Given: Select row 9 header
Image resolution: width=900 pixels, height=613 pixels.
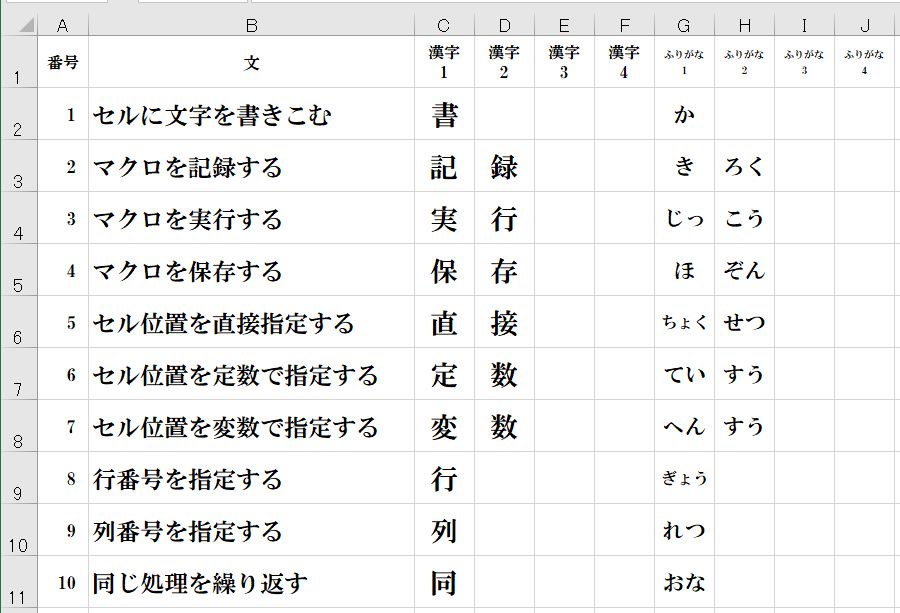Looking at the screenshot, I should pyautogui.click(x=20, y=478).
